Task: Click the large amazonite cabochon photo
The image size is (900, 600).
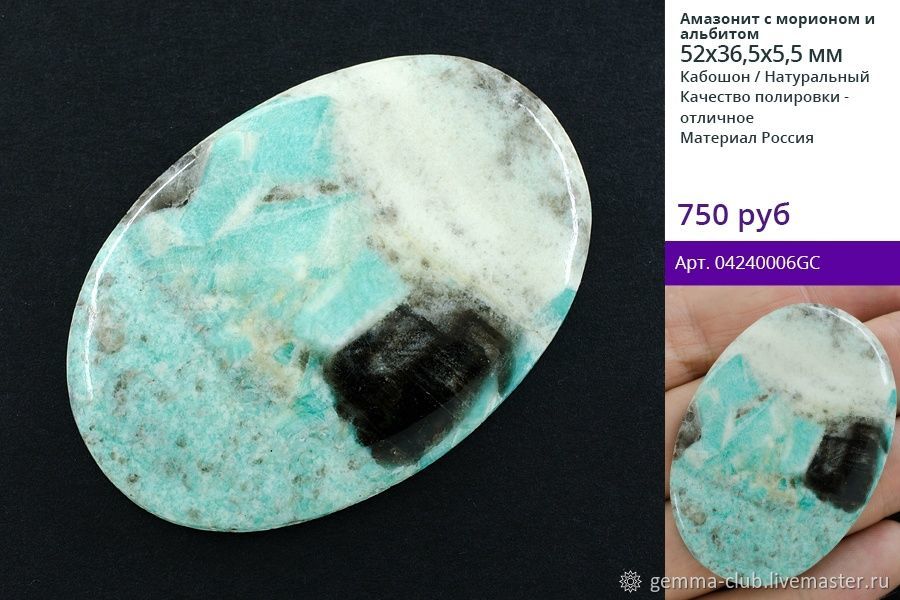Action: coord(329,293)
